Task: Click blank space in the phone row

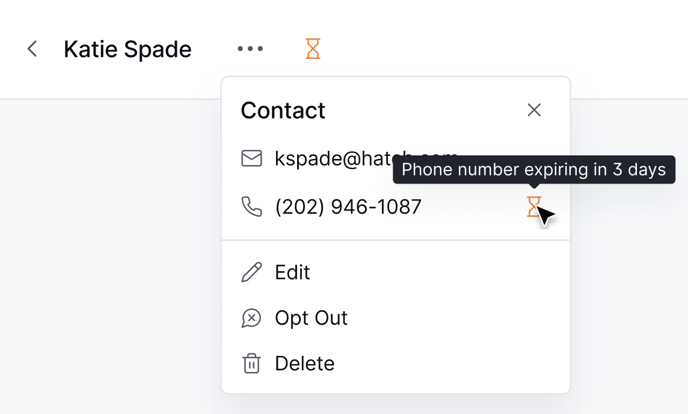Action: (470, 207)
